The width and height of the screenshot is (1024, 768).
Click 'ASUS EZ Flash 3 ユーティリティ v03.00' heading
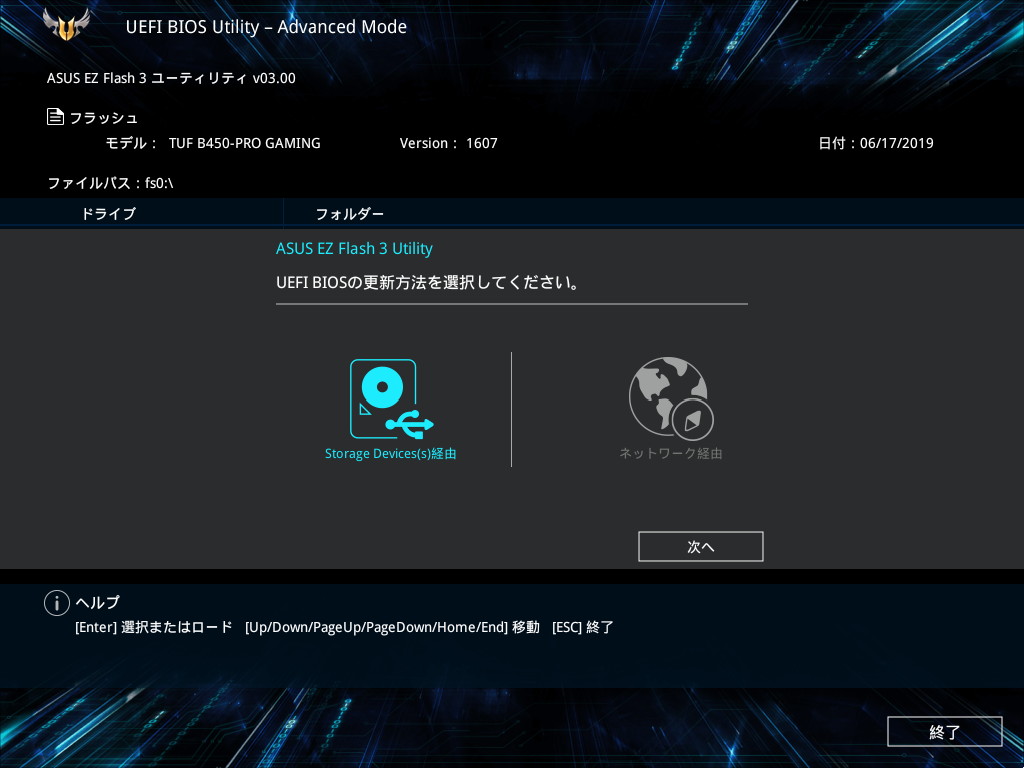pyautogui.click(x=171, y=78)
